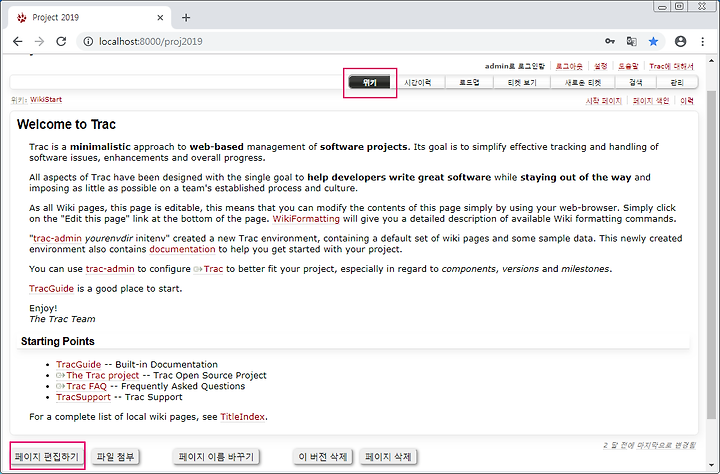Image resolution: width=720 pixels, height=474 pixels.
Task: Focus the address bar with localhost:8000/proj2019
Action: pos(340,41)
